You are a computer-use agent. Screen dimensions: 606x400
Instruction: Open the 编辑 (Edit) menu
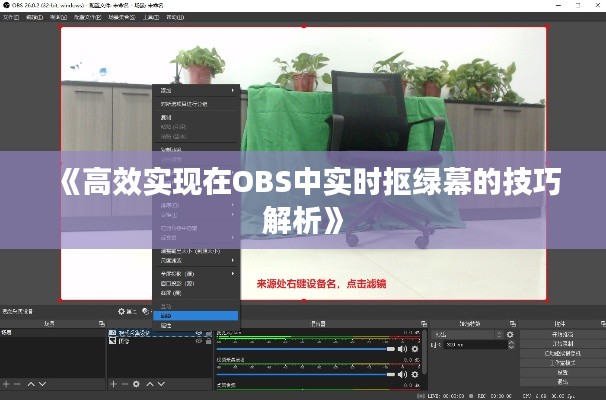click(34, 17)
